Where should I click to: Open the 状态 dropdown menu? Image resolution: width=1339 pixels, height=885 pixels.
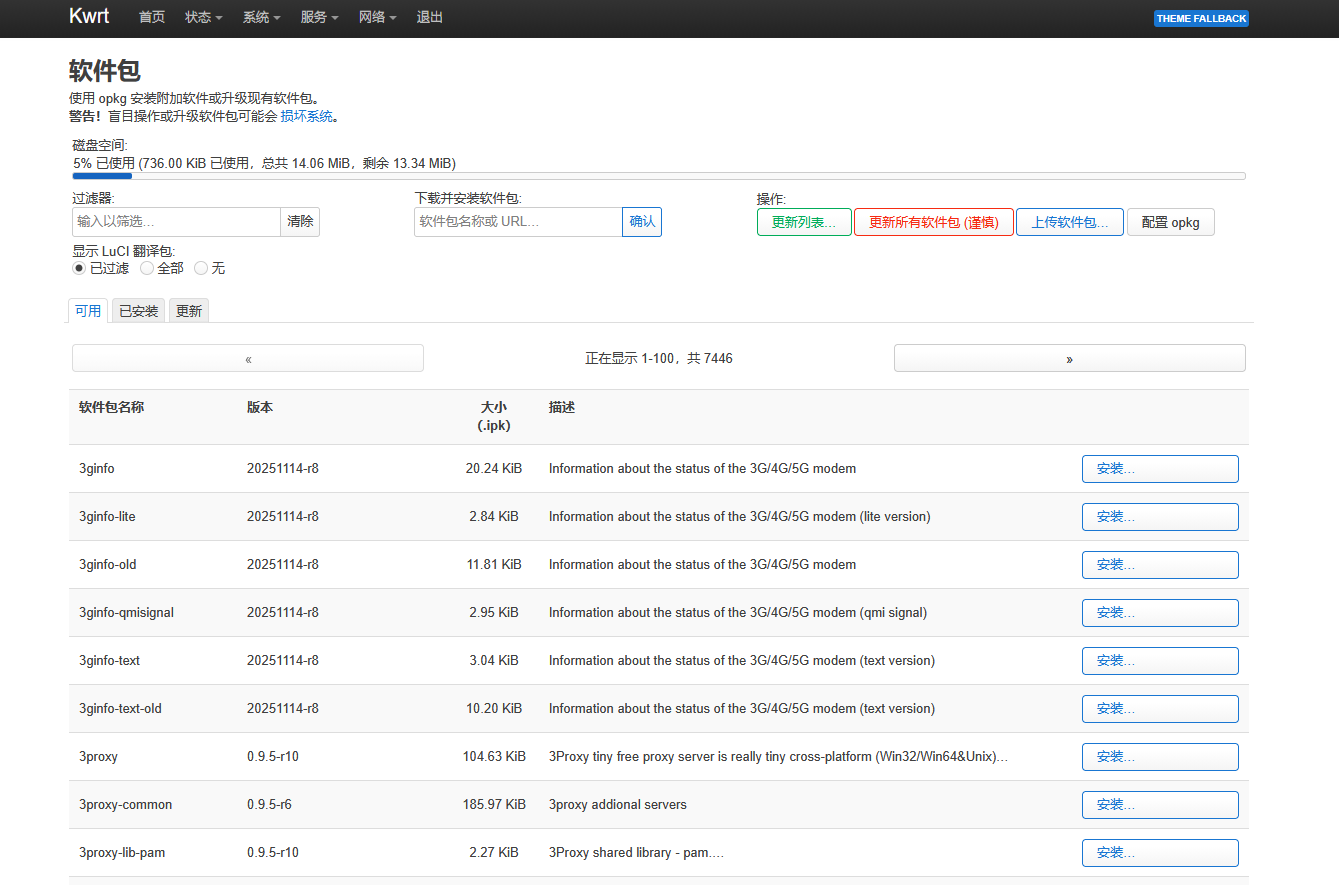(202, 17)
